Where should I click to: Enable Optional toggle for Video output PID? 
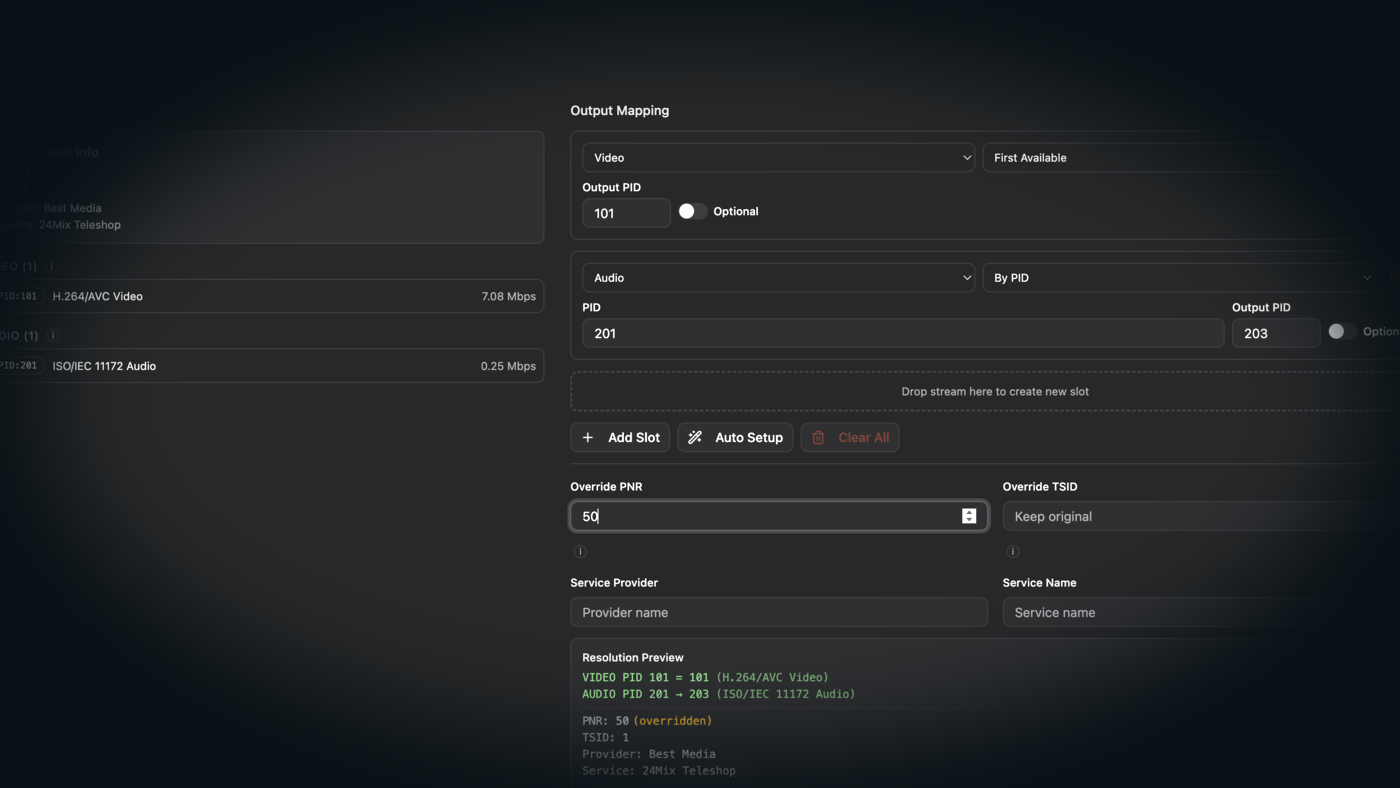coord(692,211)
